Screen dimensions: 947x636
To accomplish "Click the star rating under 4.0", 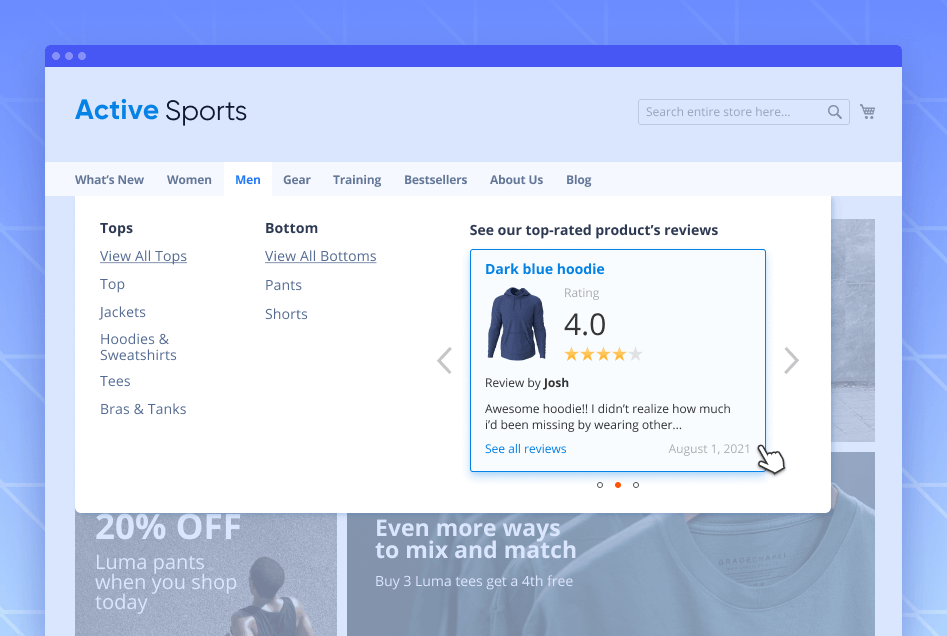I will pos(603,354).
